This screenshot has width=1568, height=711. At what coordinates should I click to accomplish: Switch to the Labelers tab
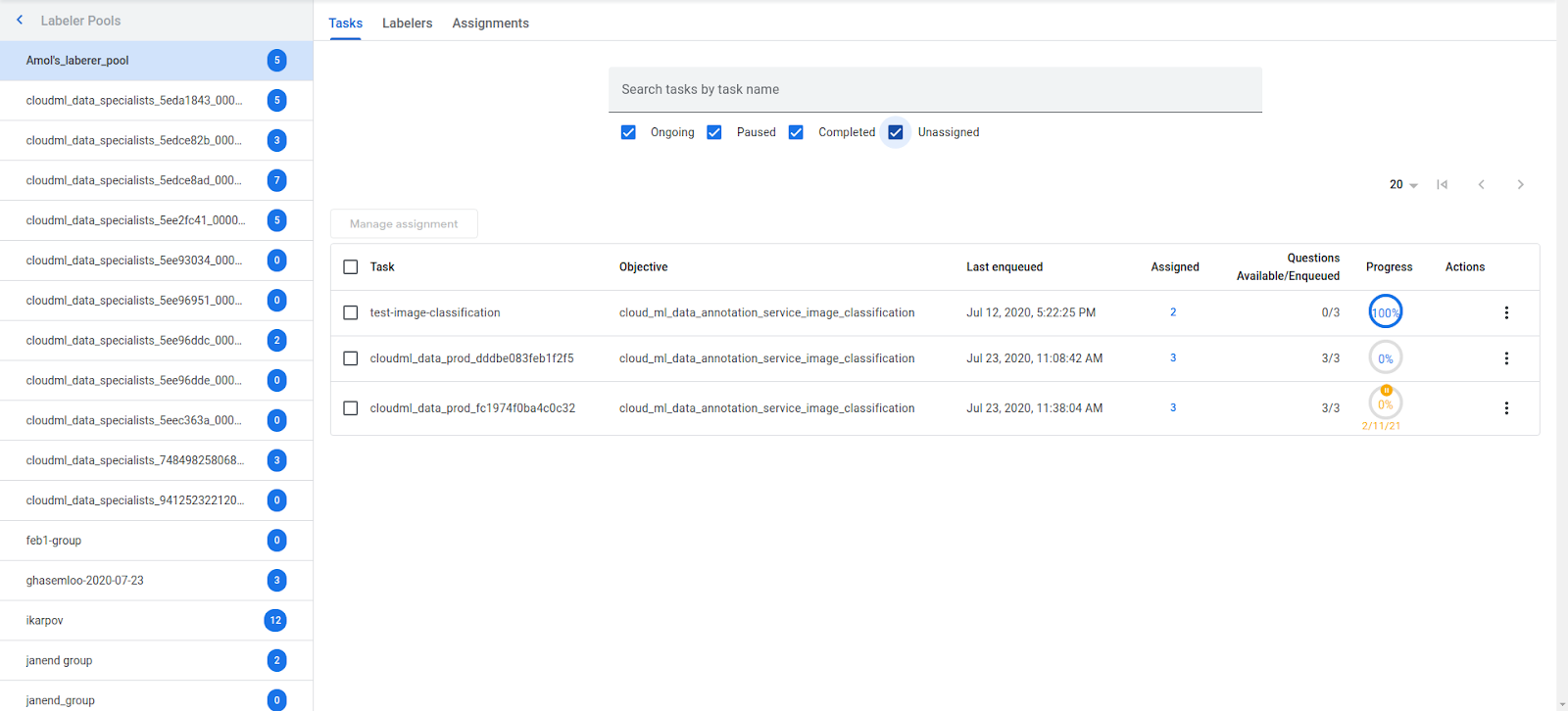coord(407,23)
